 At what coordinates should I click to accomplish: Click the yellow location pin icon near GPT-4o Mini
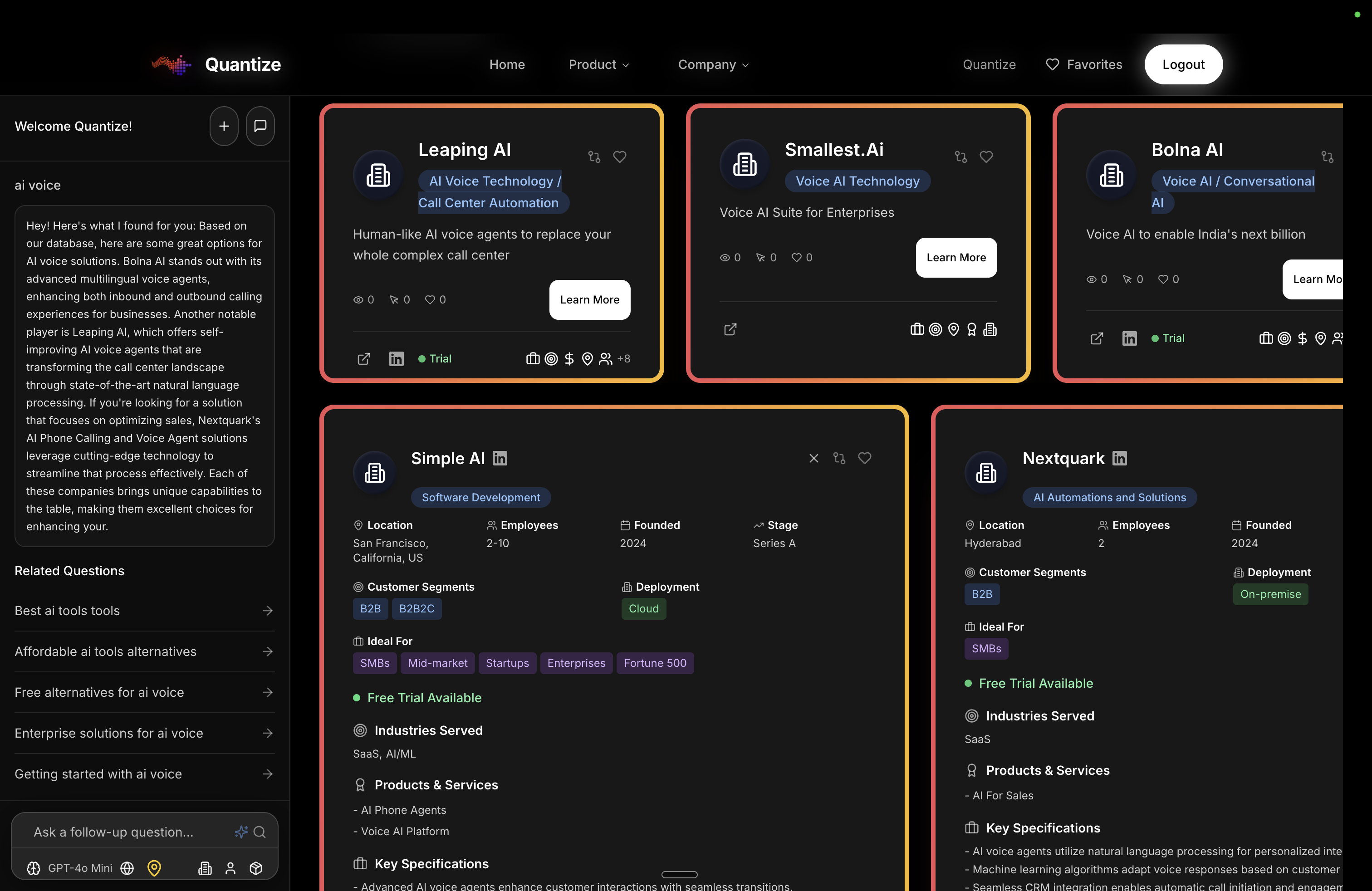[154, 868]
